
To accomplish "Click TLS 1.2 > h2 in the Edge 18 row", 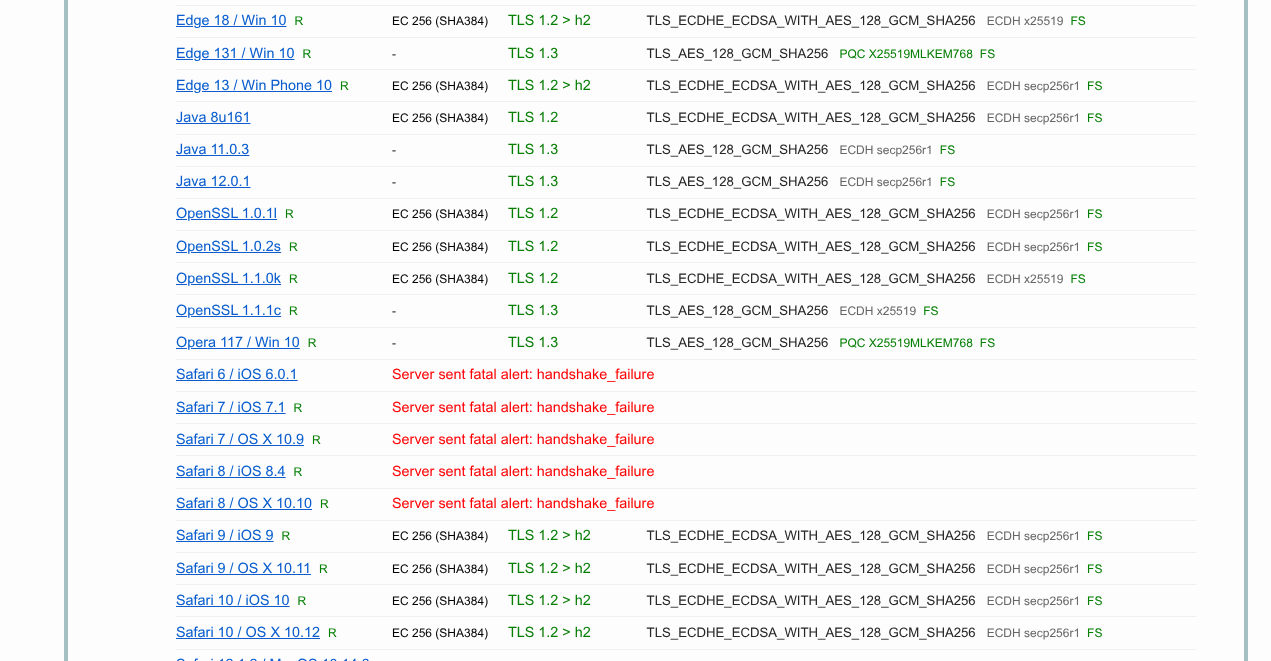I will click(549, 20).
